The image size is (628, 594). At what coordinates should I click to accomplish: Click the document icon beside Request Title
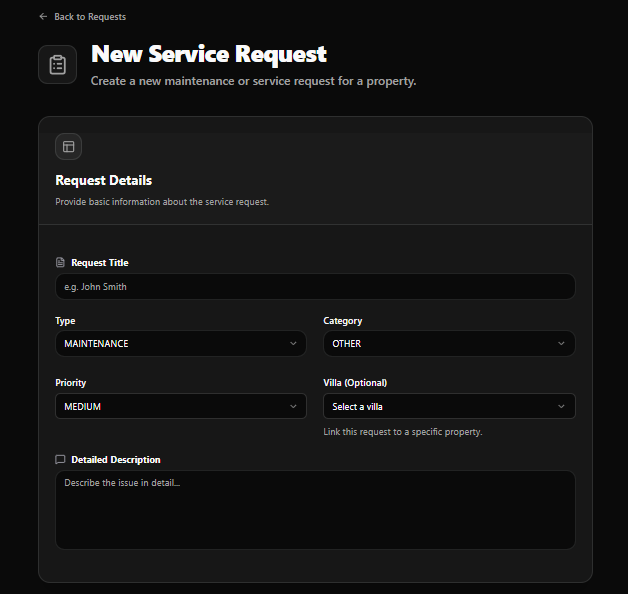(x=60, y=262)
